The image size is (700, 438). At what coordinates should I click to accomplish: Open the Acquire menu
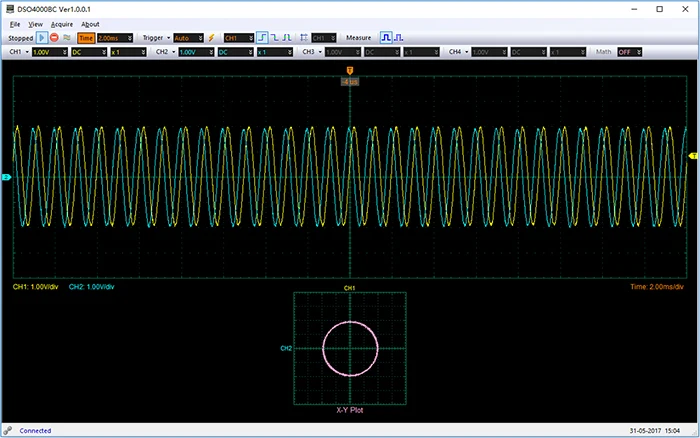click(x=61, y=23)
